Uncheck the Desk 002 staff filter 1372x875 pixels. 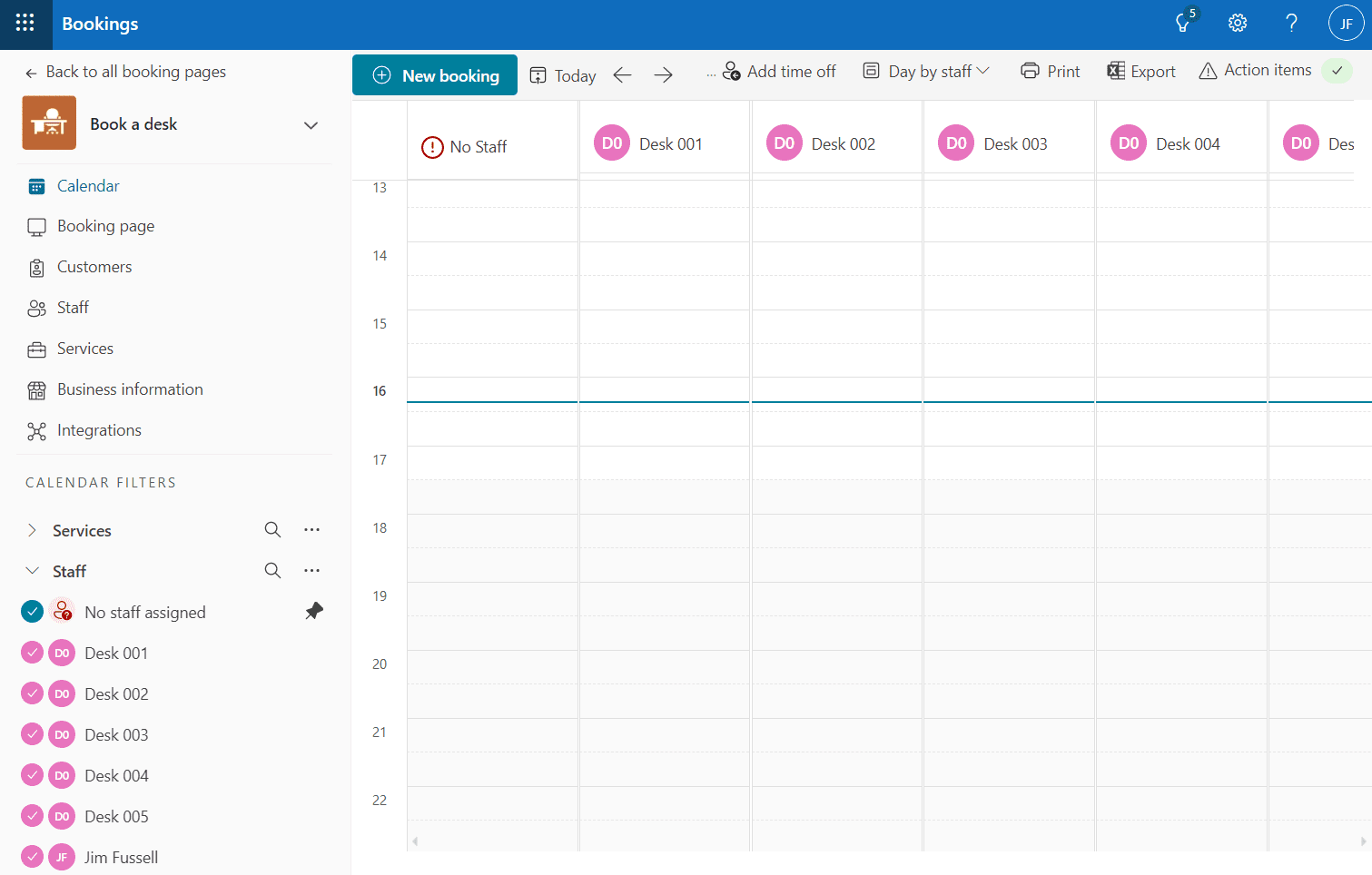[x=31, y=693]
